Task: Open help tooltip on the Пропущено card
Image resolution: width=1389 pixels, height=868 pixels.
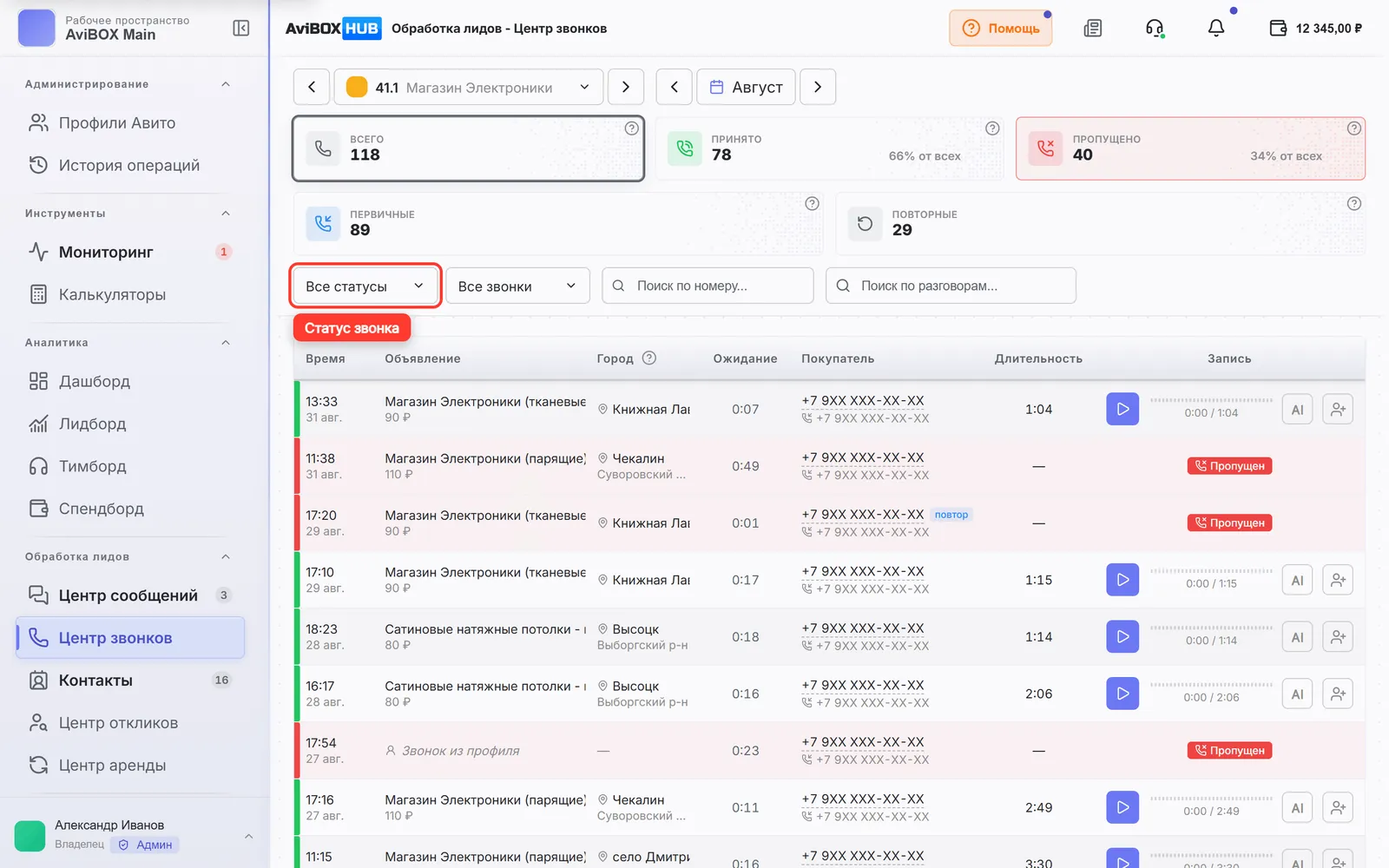Action: (1354, 128)
